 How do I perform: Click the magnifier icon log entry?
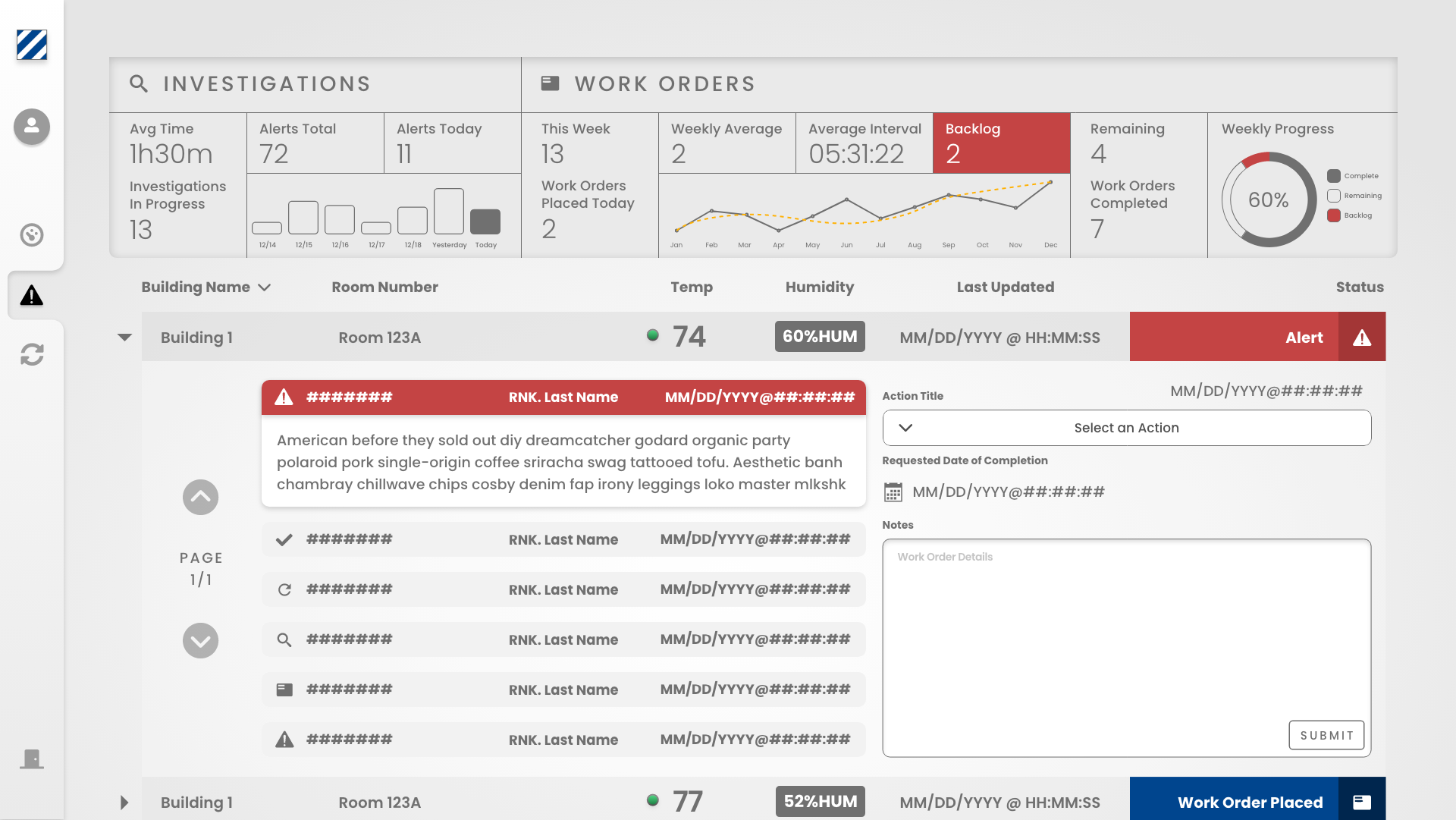[x=284, y=639]
